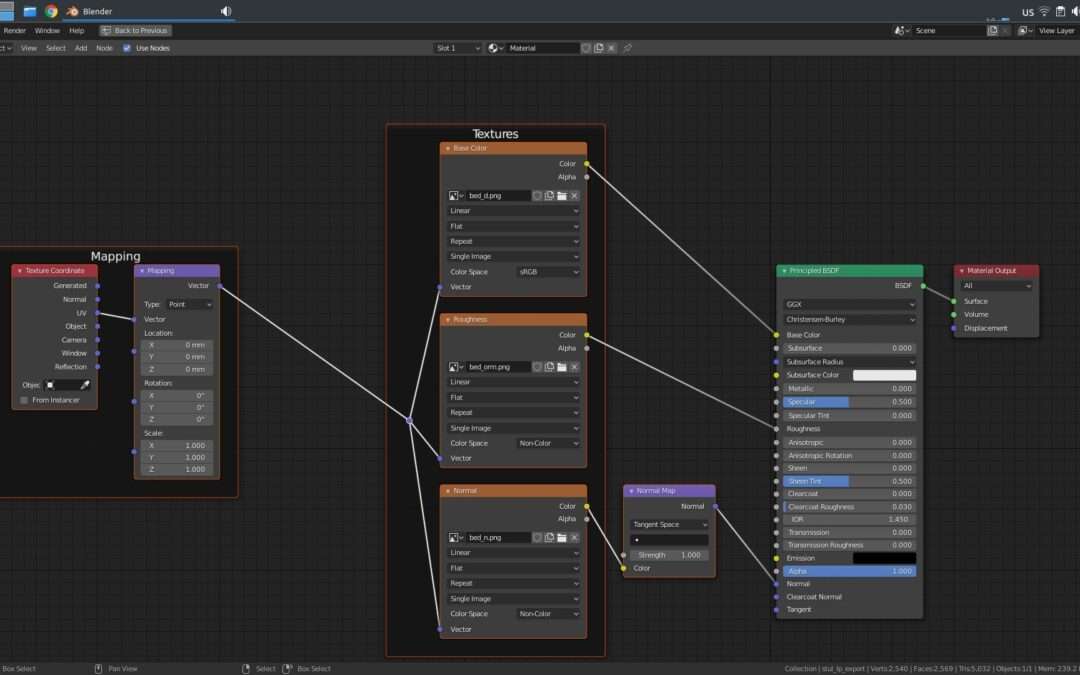Toggle the From Instancer checkbox in Texture Coordinate node
The height and width of the screenshot is (675, 1080).
23,399
